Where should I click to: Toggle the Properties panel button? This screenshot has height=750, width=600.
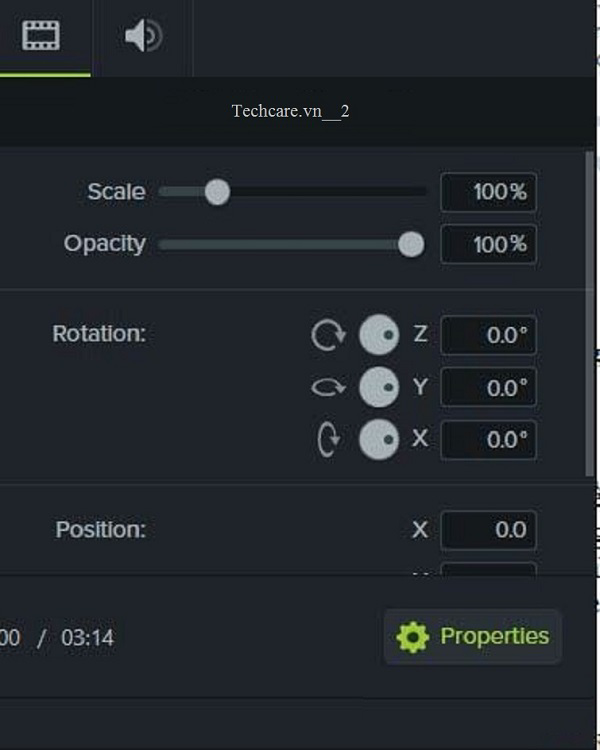[x=473, y=637]
